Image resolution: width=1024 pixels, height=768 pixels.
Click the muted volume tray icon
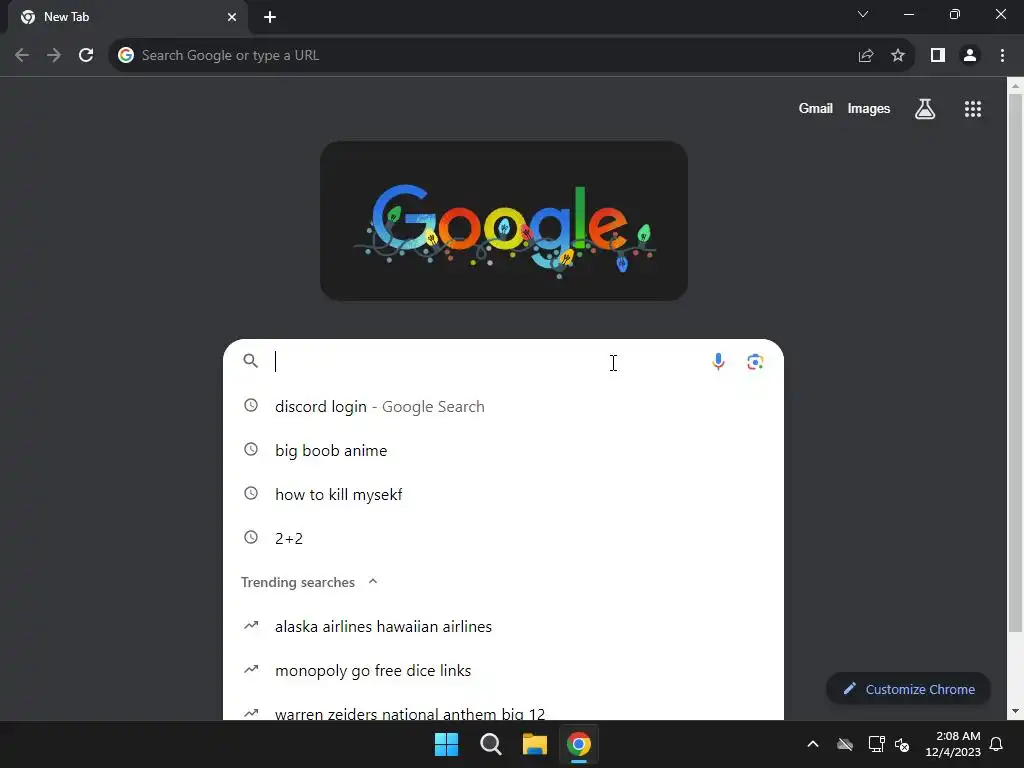(902, 744)
